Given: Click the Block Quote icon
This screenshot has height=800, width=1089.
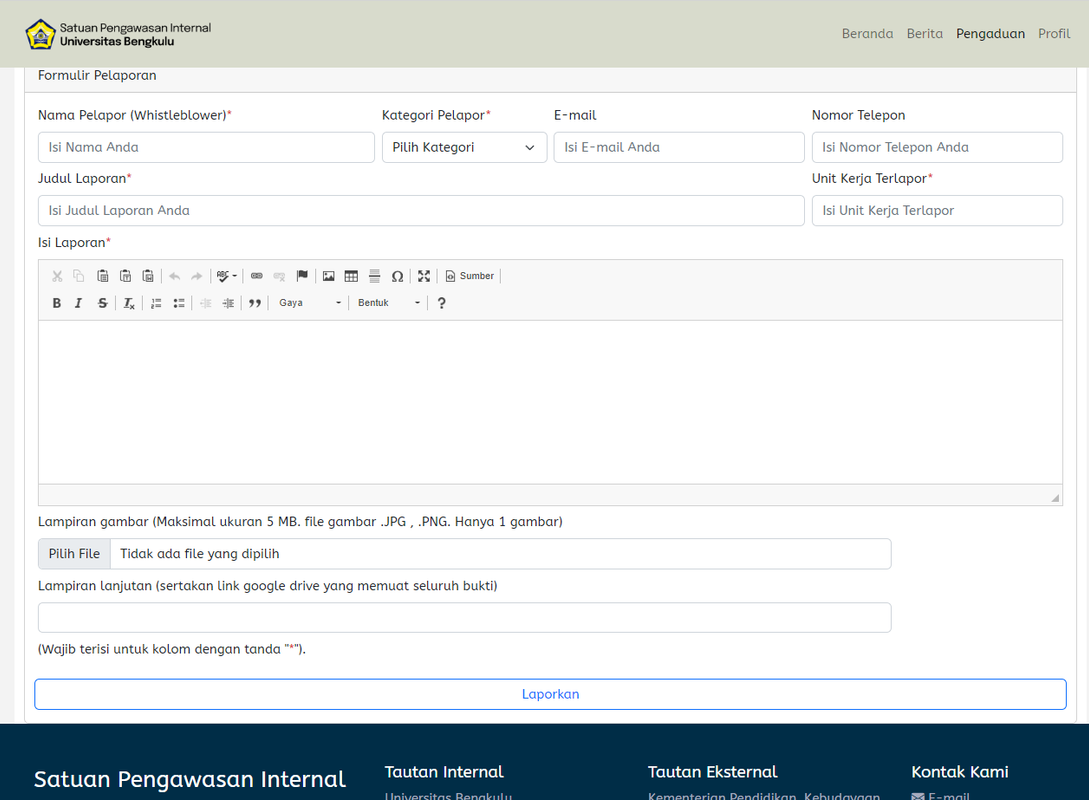Looking at the screenshot, I should [x=255, y=303].
